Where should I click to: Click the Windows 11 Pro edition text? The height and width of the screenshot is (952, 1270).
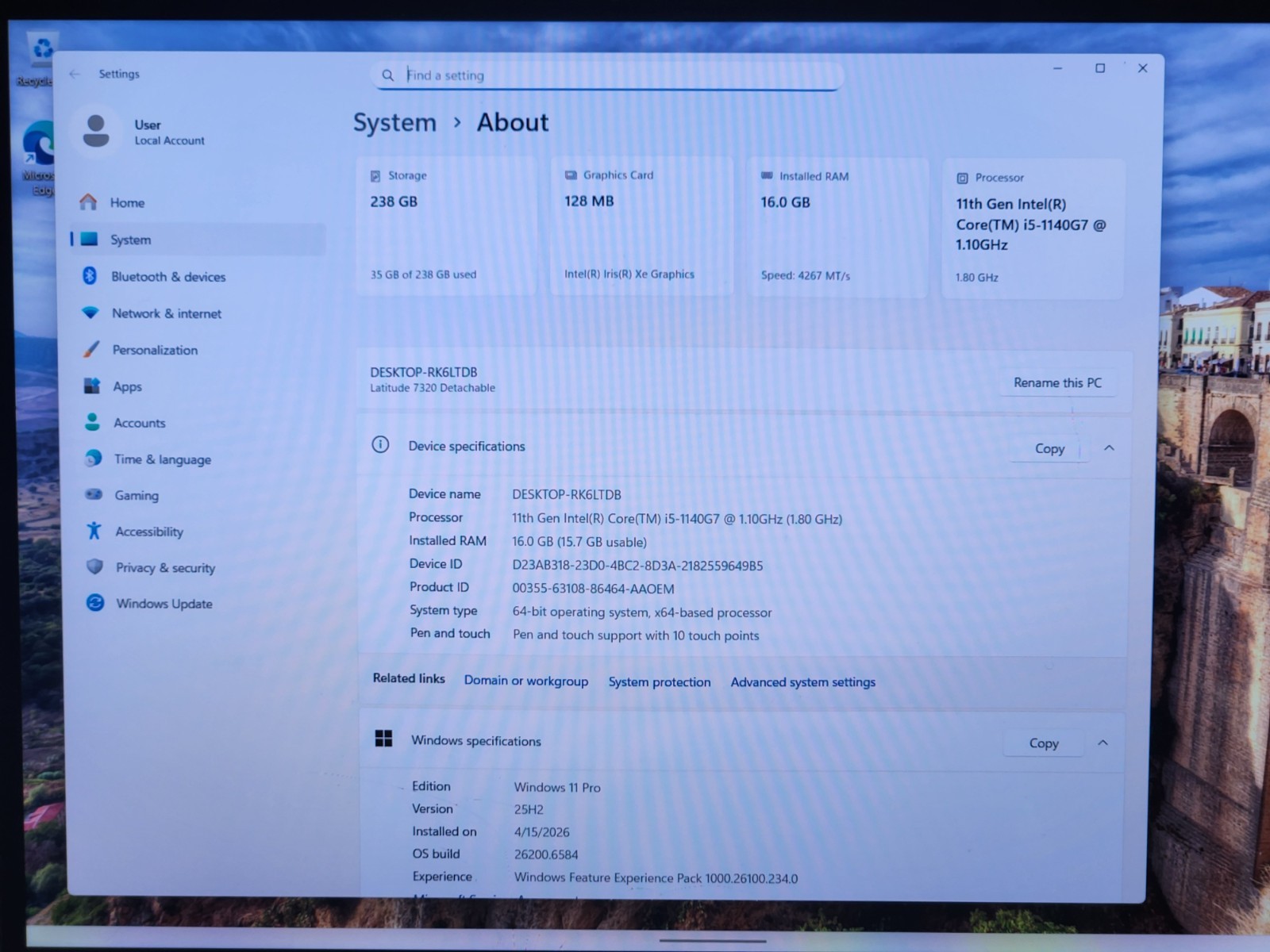coord(557,787)
